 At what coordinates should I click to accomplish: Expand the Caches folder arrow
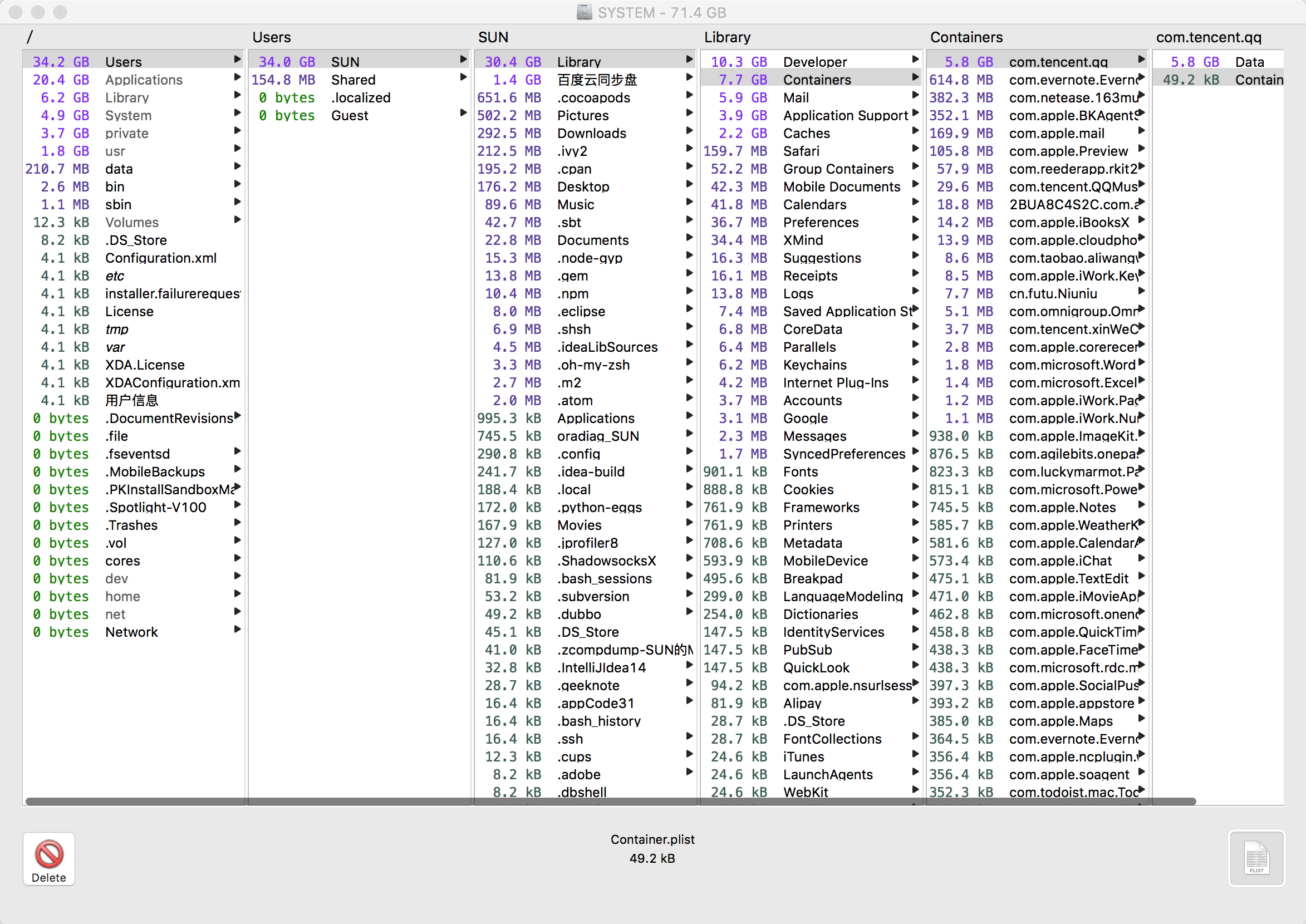(915, 131)
